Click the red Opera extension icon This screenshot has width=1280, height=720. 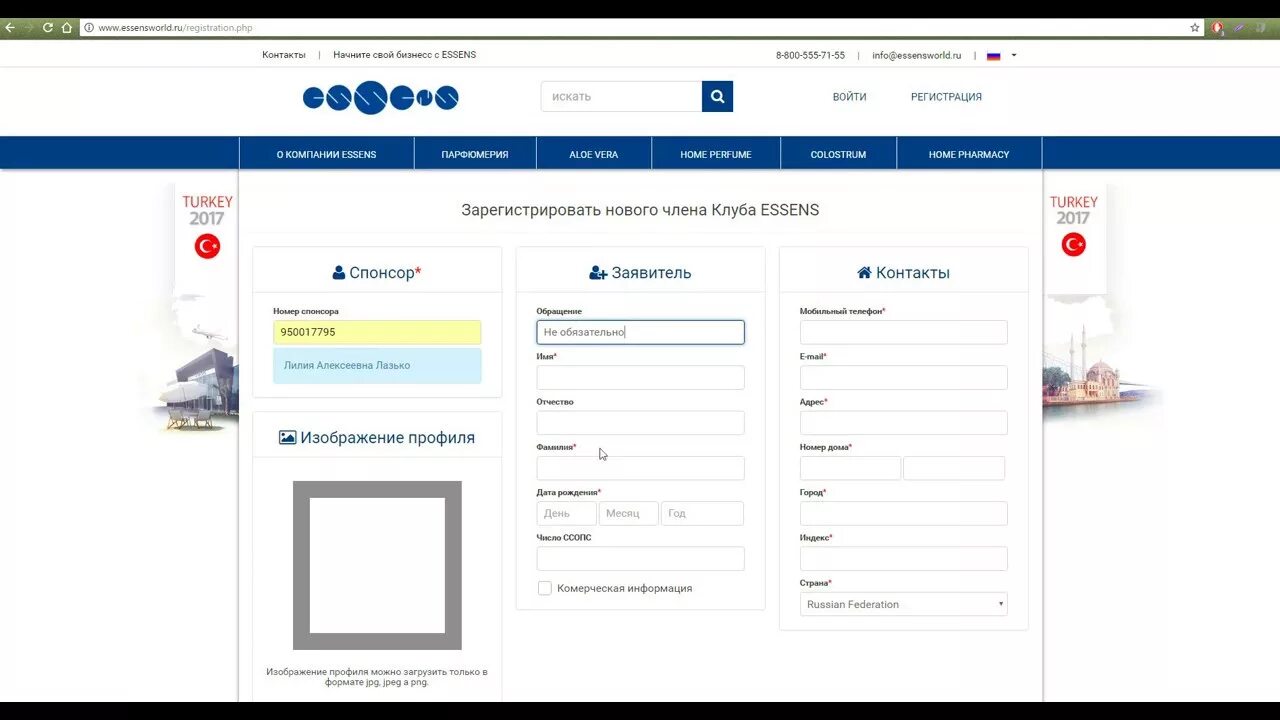tap(1217, 28)
